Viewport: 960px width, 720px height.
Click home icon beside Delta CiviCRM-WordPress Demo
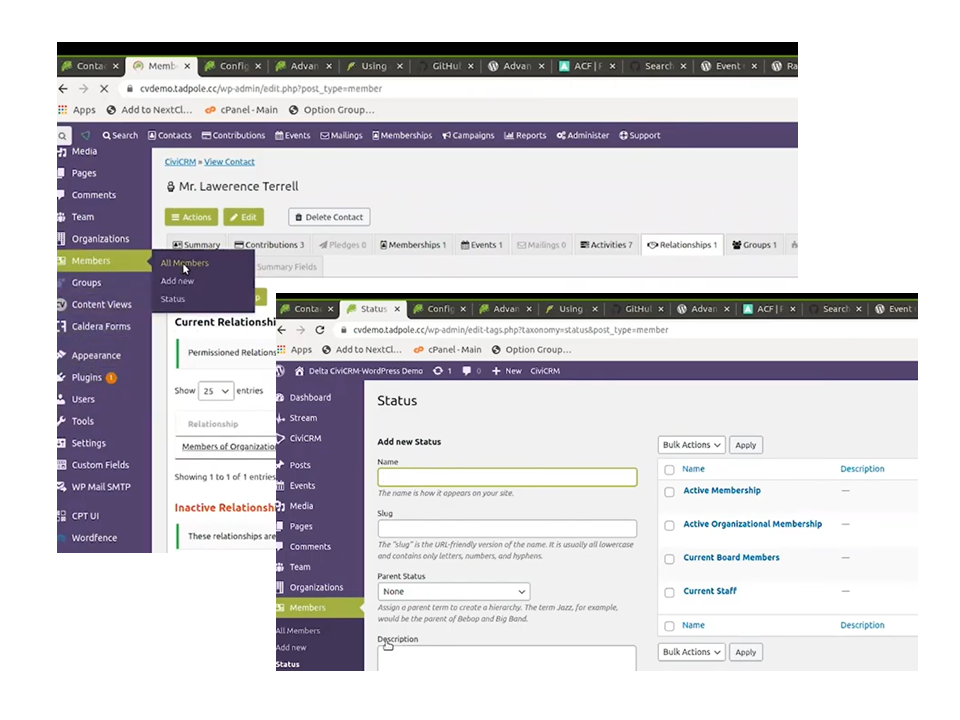[x=299, y=371]
